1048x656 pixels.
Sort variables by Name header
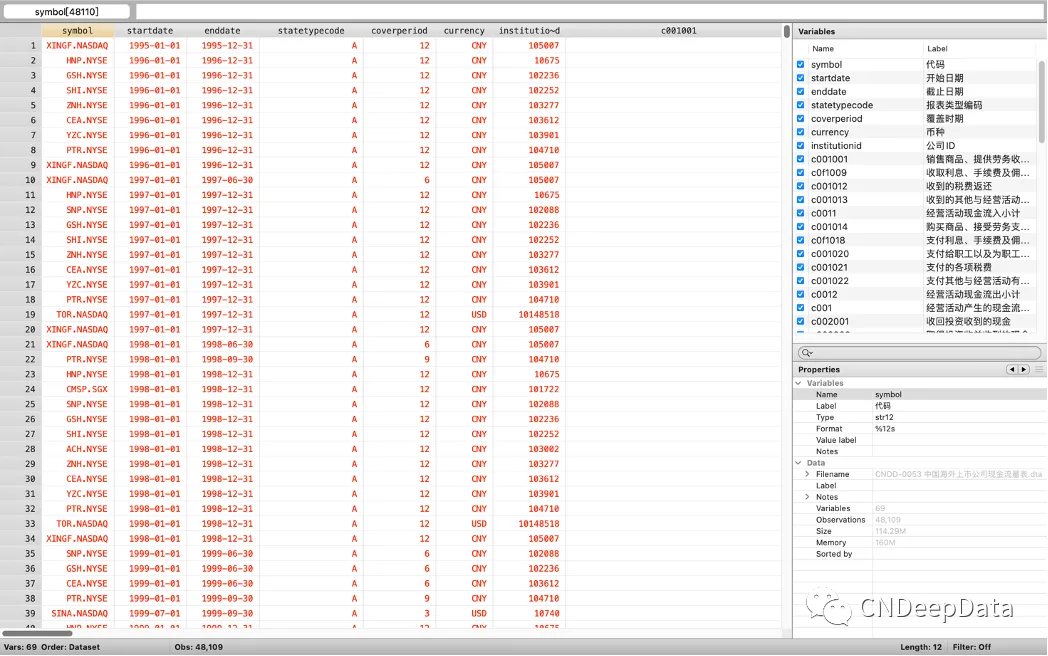click(823, 49)
